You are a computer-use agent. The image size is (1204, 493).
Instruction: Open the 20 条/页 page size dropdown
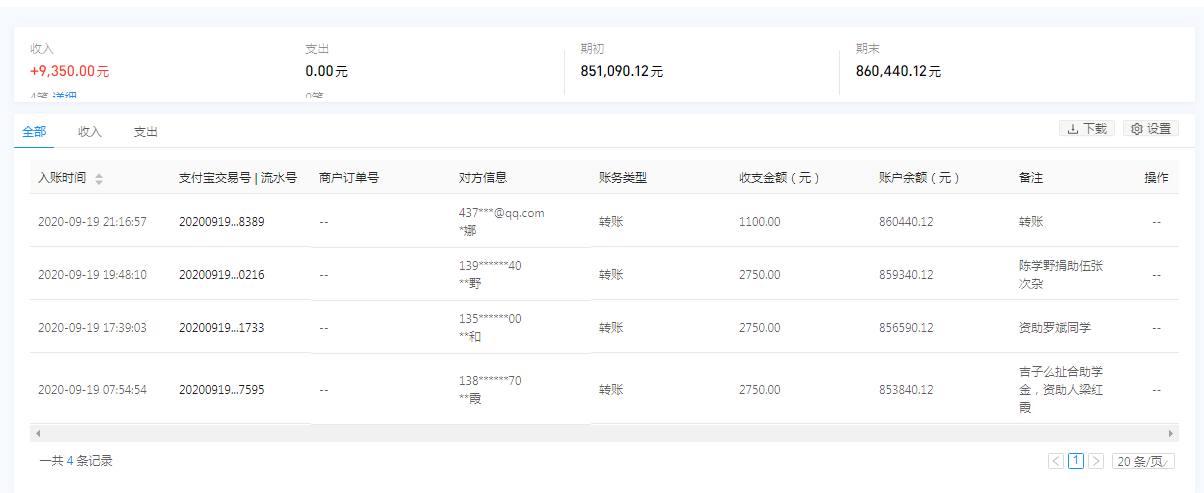(x=1143, y=461)
